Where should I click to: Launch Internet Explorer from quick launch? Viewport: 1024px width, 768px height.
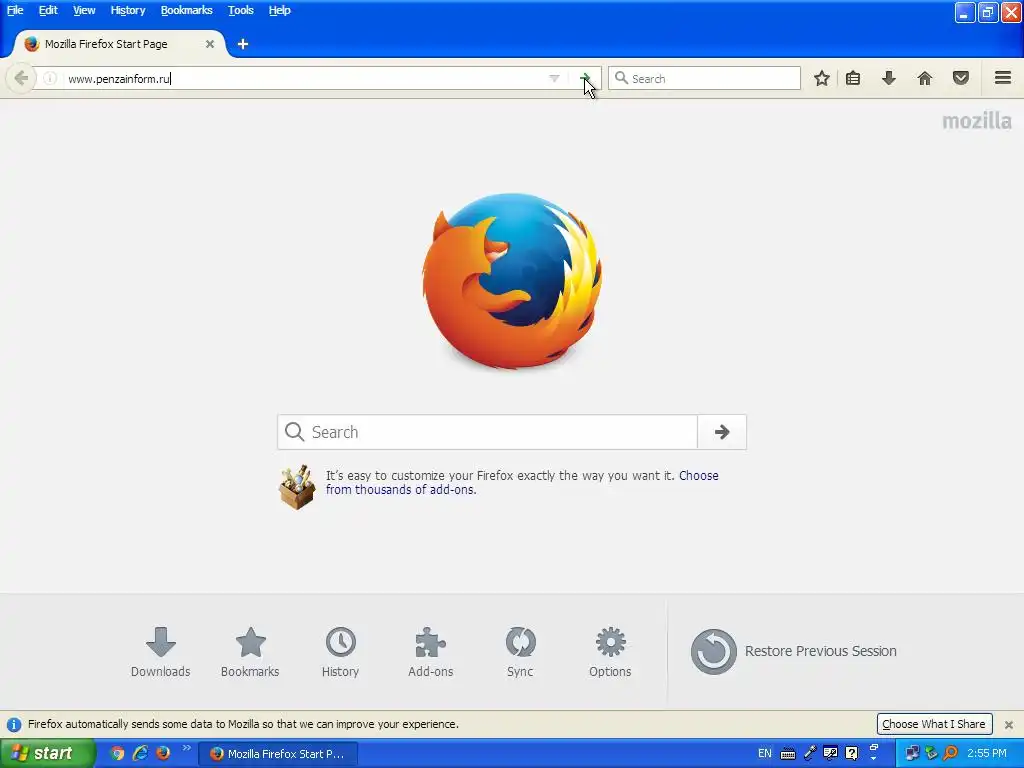(x=140, y=753)
